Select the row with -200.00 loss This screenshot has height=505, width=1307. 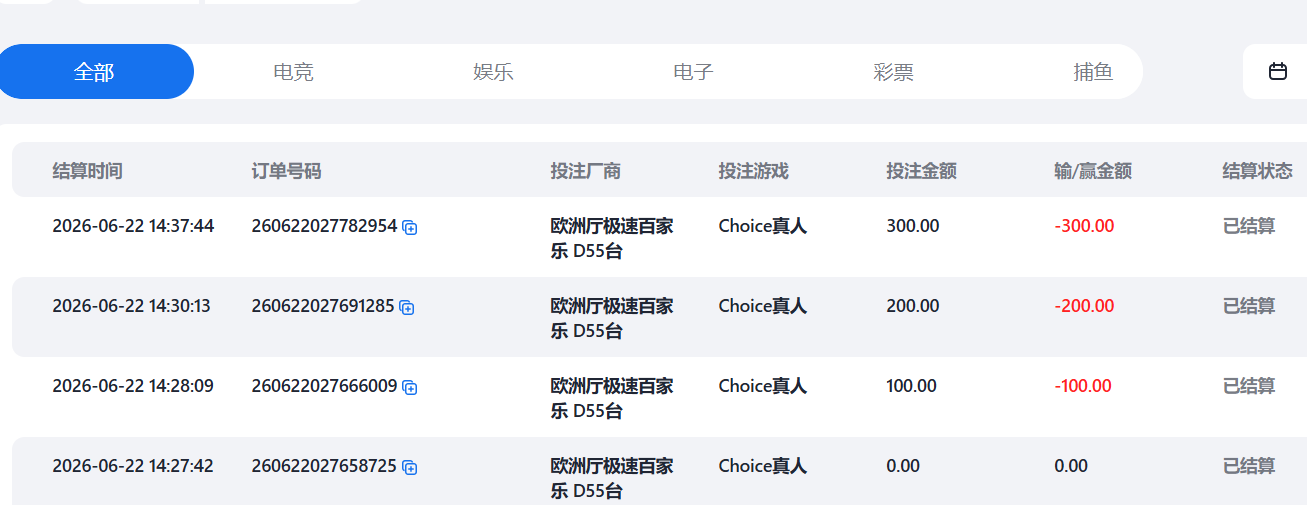(x=659, y=317)
